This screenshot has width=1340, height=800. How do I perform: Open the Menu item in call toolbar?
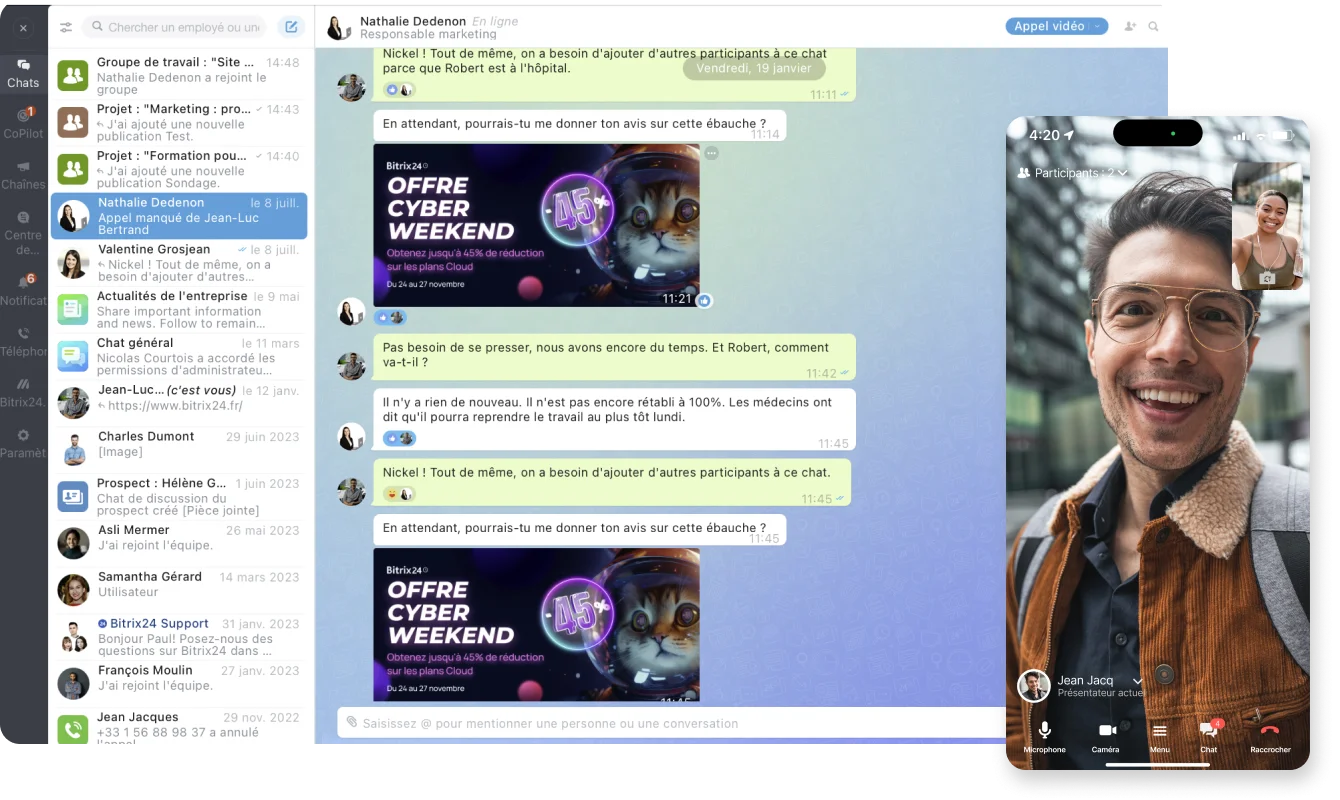point(1159,733)
